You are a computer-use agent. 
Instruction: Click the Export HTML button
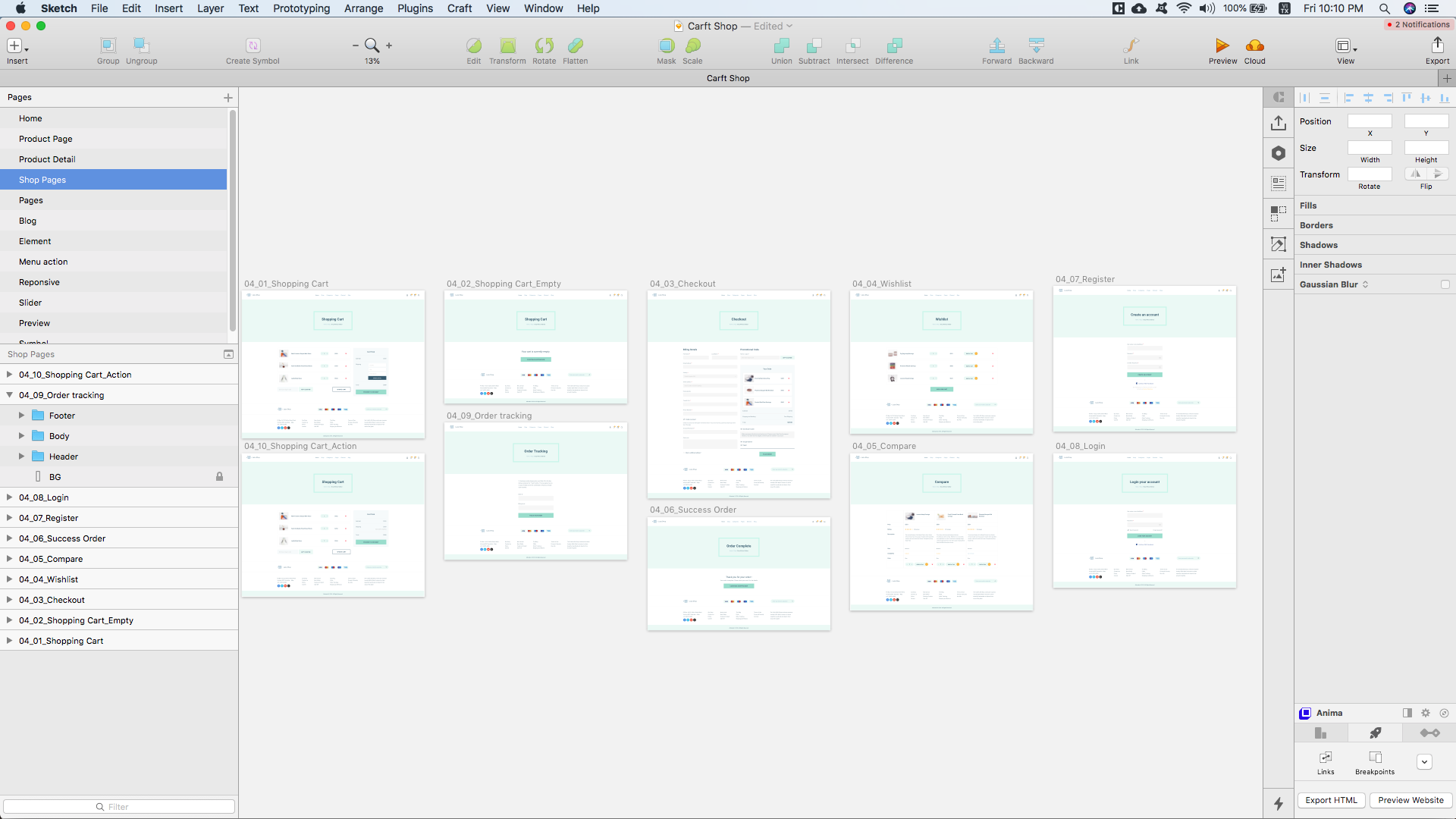pyautogui.click(x=1331, y=800)
